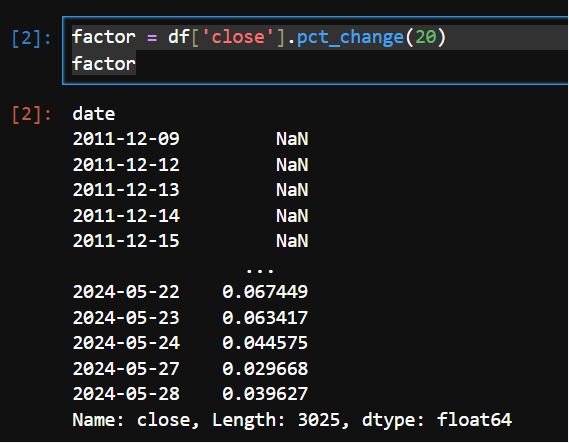Viewport: 569px width, 443px height.
Task: Place cursor in the pct_change method name
Action: [350, 38]
